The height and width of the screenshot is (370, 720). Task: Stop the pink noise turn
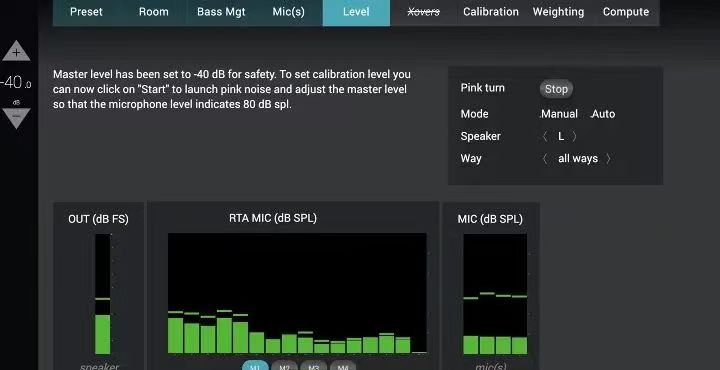click(x=556, y=89)
